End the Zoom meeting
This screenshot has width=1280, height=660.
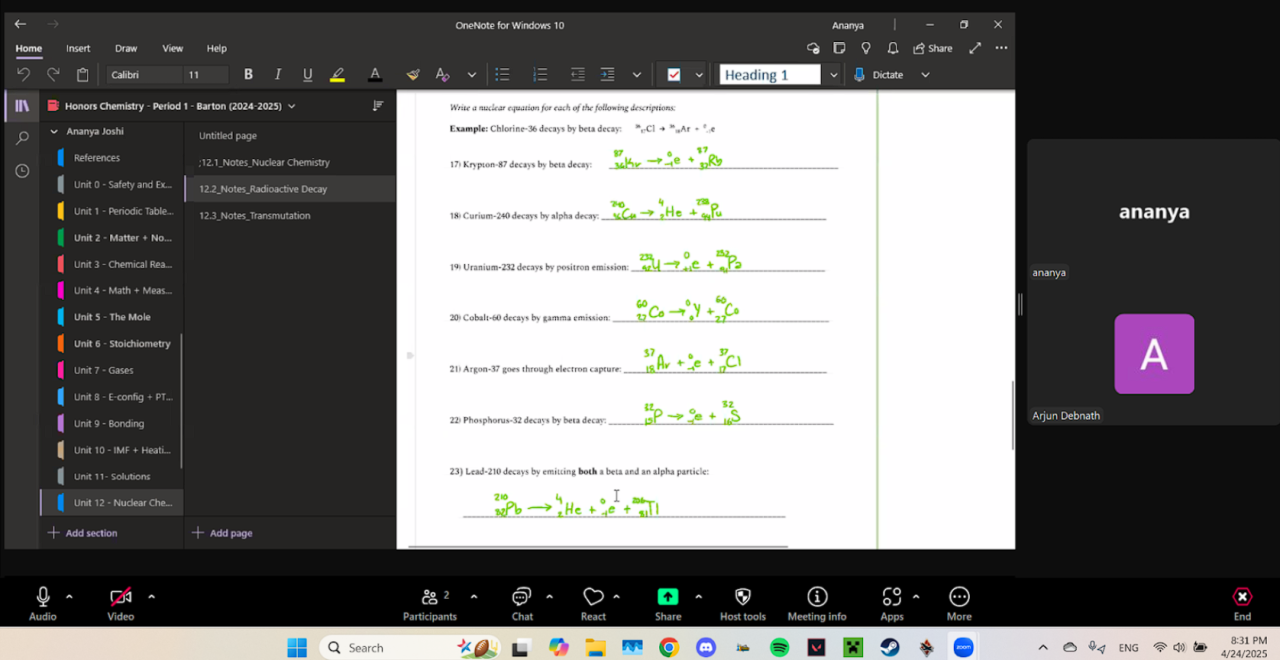(x=1242, y=604)
